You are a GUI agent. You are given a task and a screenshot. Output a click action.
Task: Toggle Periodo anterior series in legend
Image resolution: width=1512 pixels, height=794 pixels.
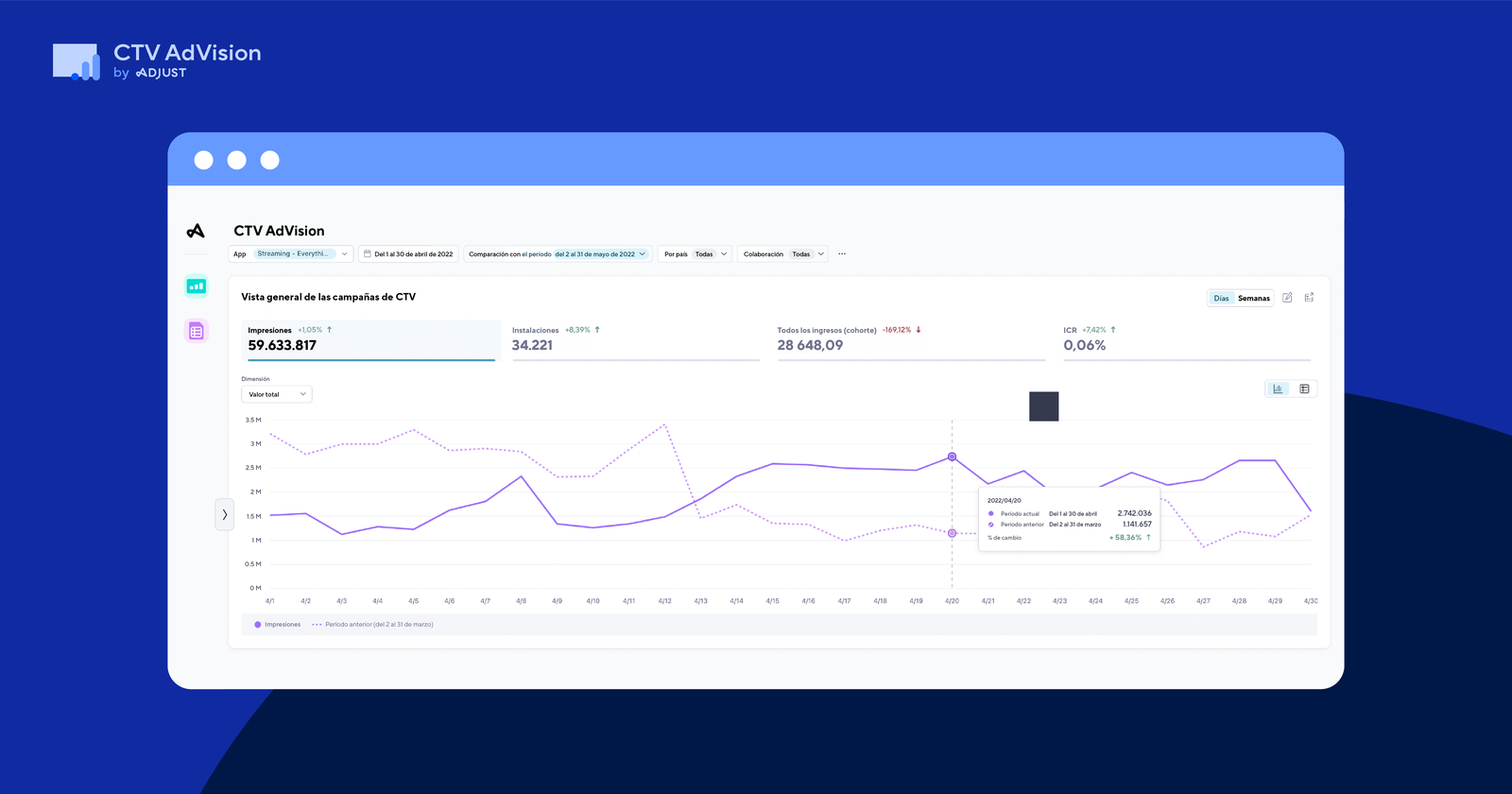click(x=372, y=625)
